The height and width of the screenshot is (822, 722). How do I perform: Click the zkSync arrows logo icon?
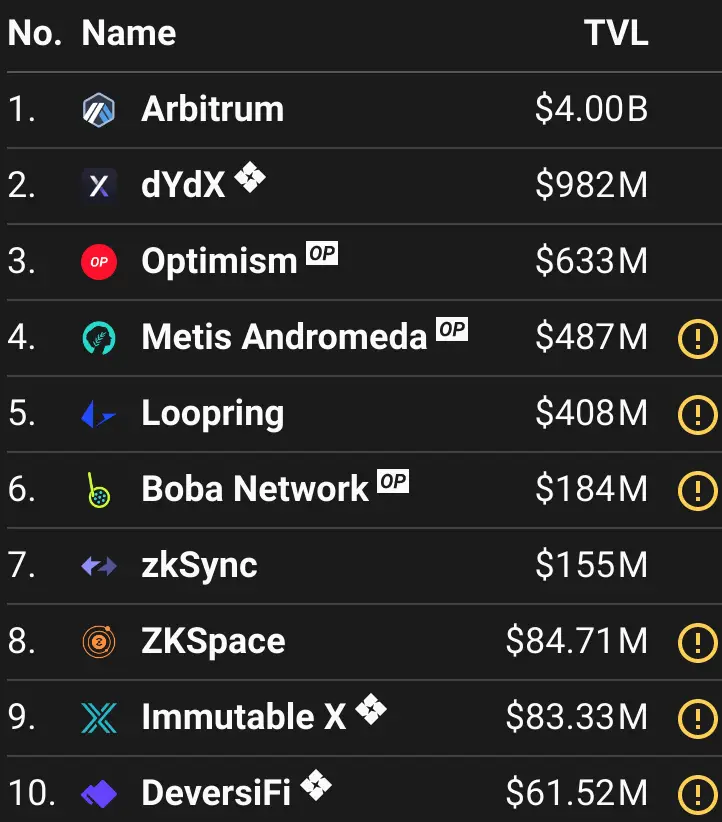(99, 566)
